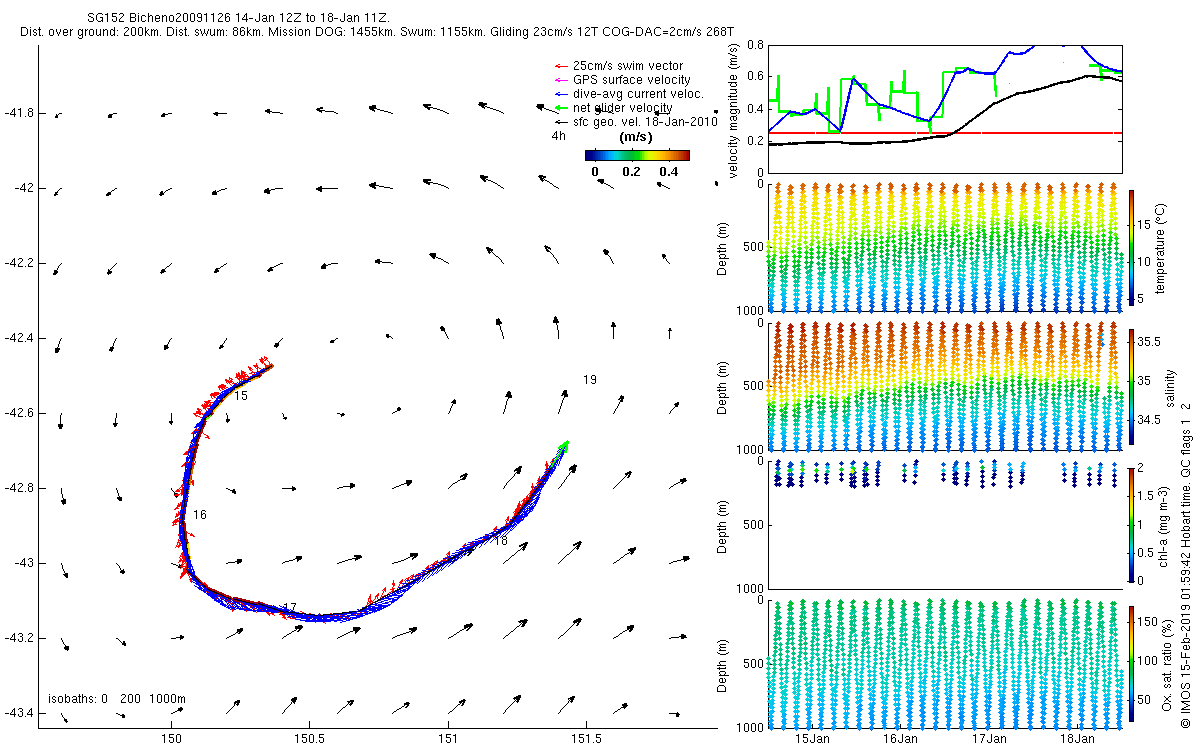Screen dimensions: 1200x750
Task: Click the '18Jan' date tick label
Action: click(x=1077, y=739)
